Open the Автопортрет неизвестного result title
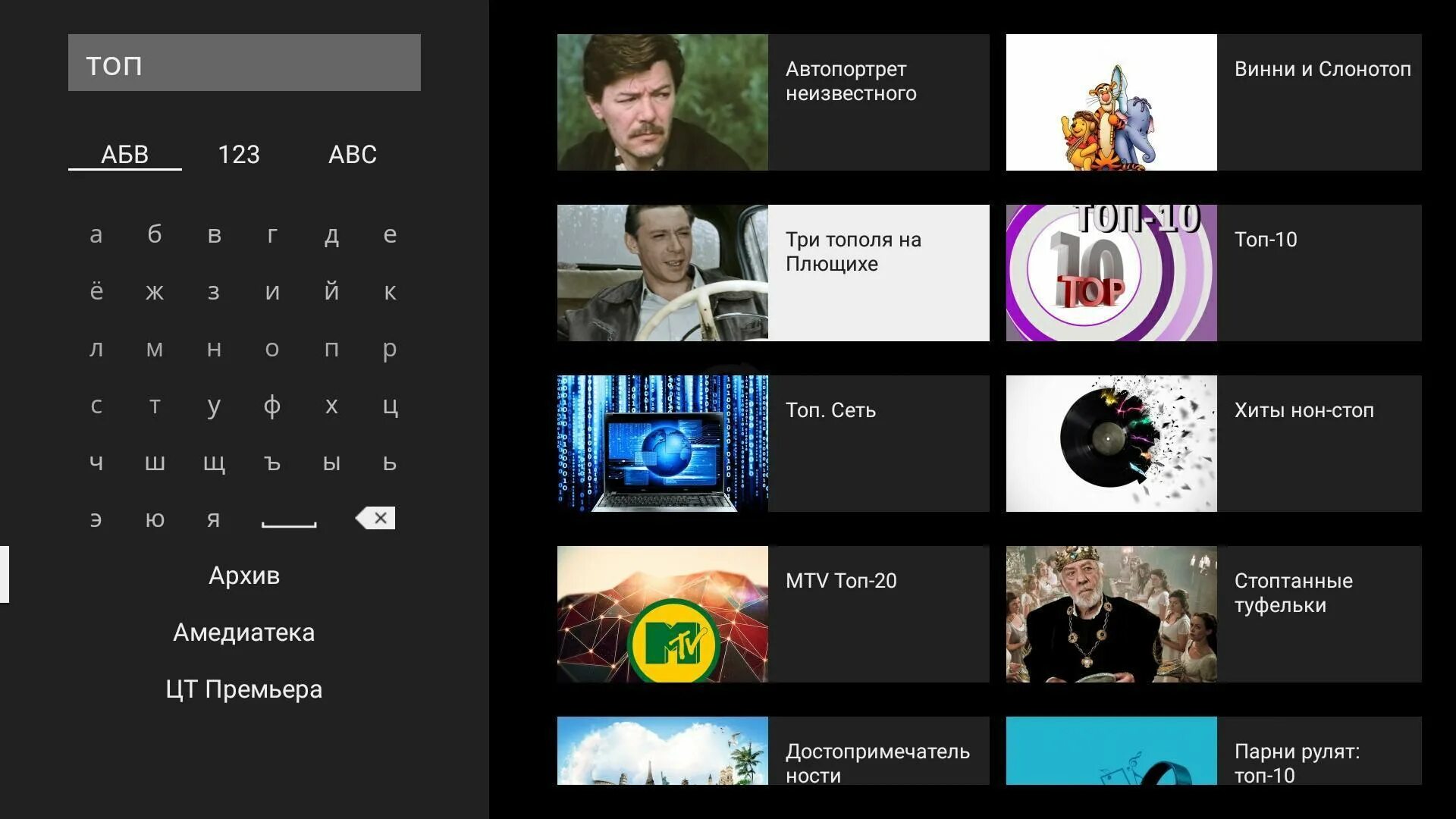Image resolution: width=1456 pixels, height=819 pixels. click(x=851, y=81)
